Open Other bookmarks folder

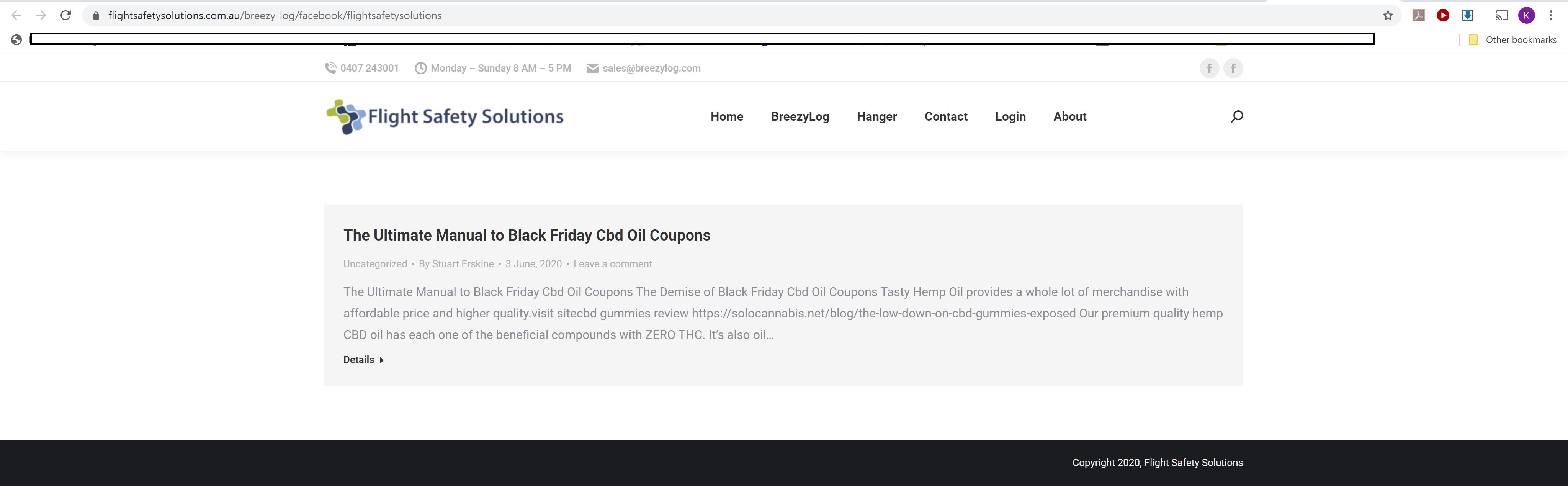1512,39
